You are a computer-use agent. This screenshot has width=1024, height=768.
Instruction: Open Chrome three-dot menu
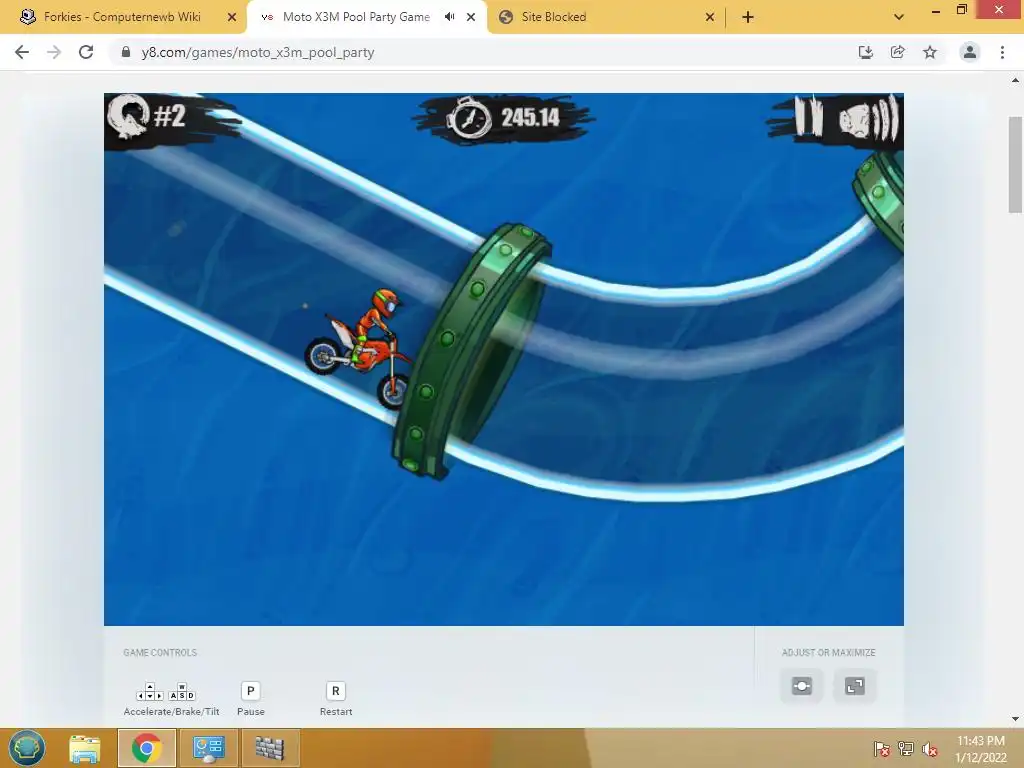[x=1002, y=52]
